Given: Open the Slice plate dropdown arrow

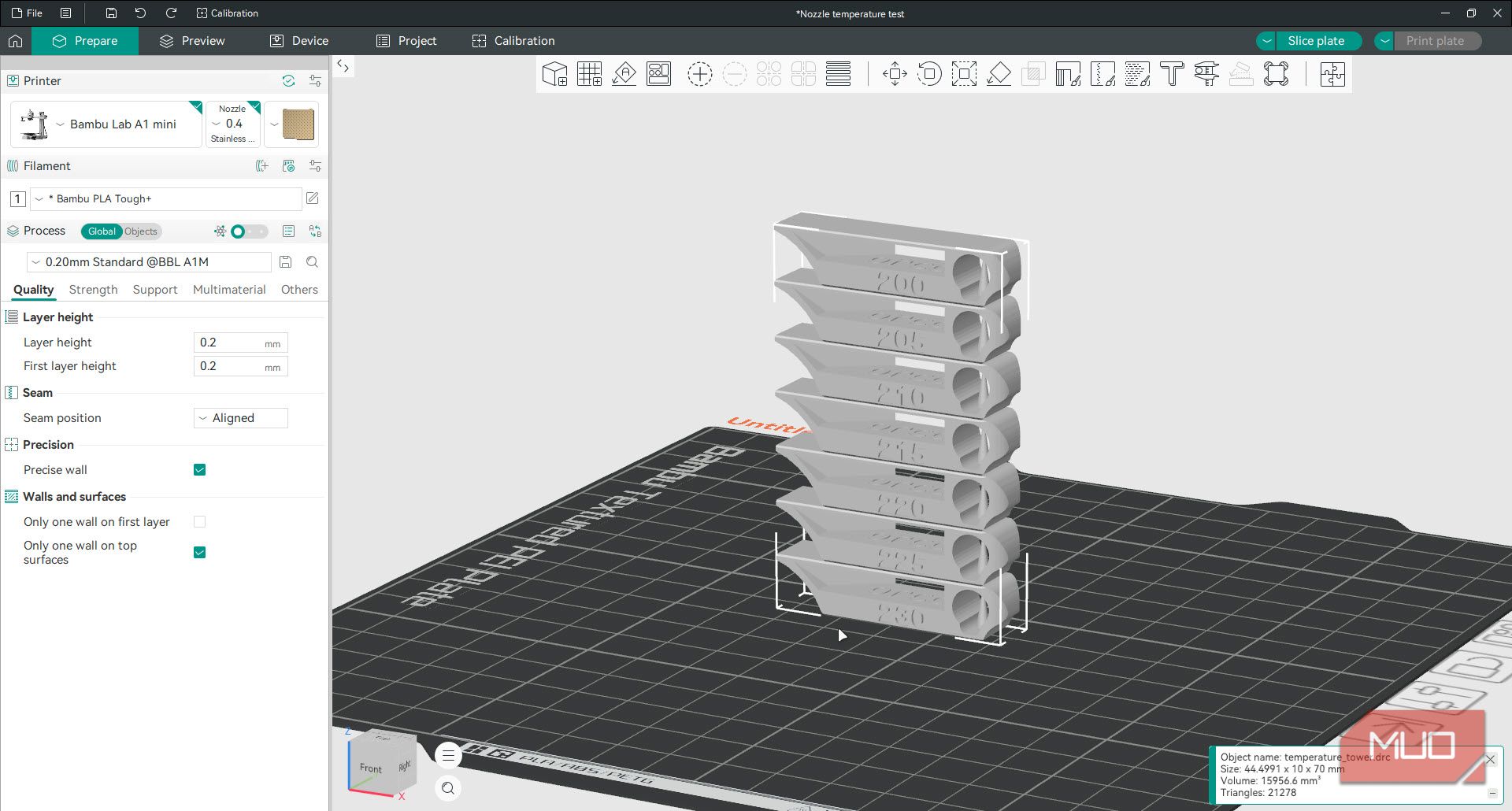Looking at the screenshot, I should click(1266, 41).
